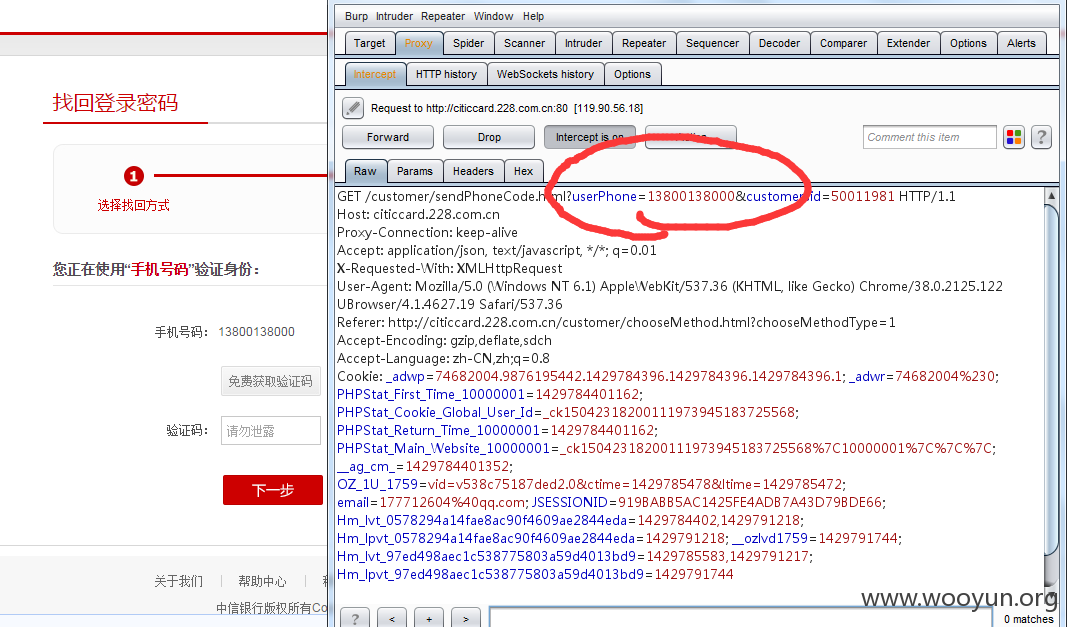Switch to Raw request view
This screenshot has height=627, width=1067.
pyautogui.click(x=365, y=172)
